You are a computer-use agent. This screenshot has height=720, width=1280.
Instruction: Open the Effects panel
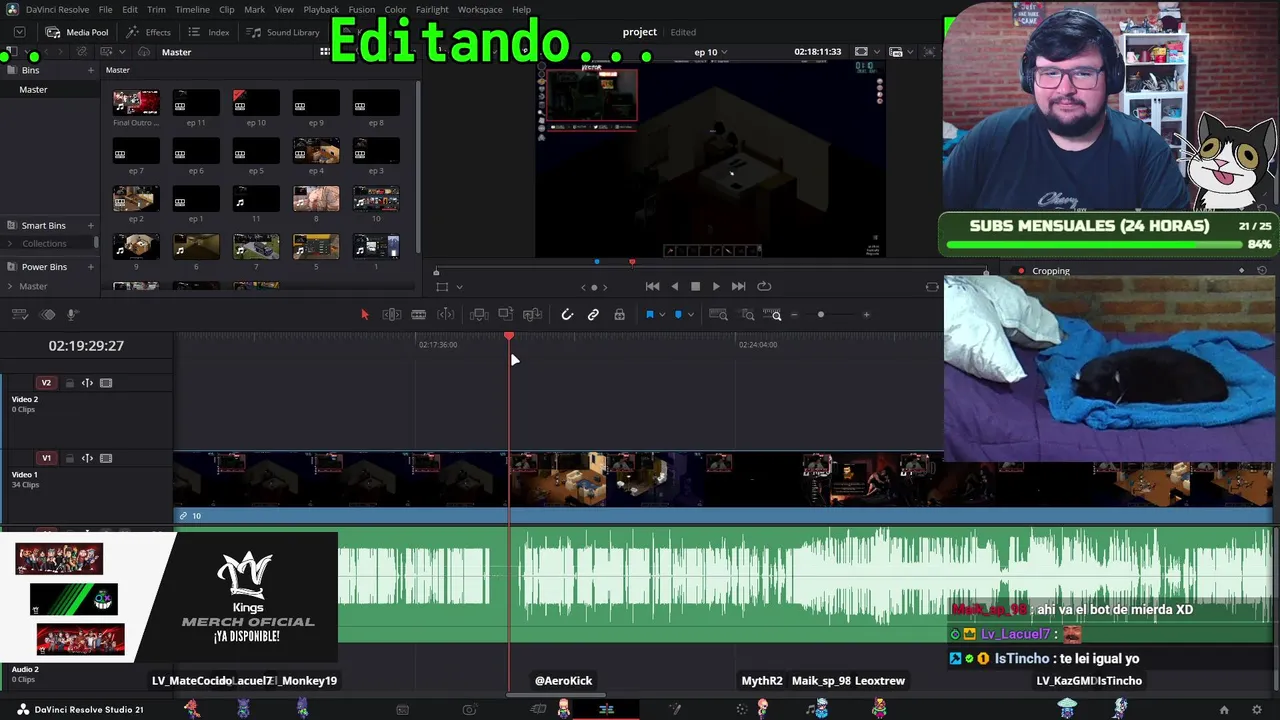(x=148, y=32)
